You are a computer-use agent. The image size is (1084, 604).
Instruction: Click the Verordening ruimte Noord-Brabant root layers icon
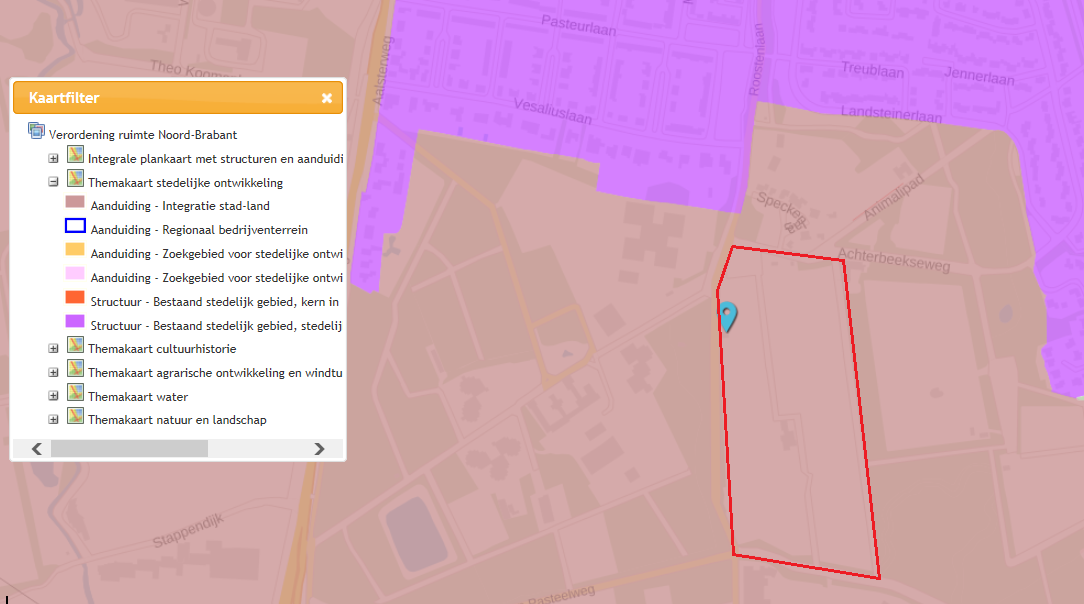[36, 131]
